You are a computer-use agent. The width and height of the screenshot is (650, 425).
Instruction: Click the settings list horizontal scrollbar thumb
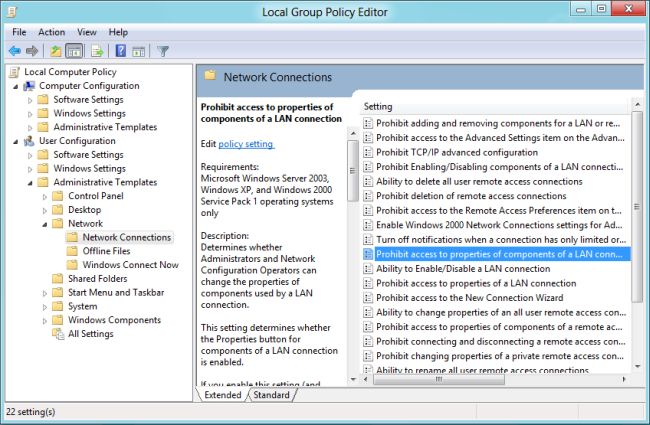coord(439,379)
